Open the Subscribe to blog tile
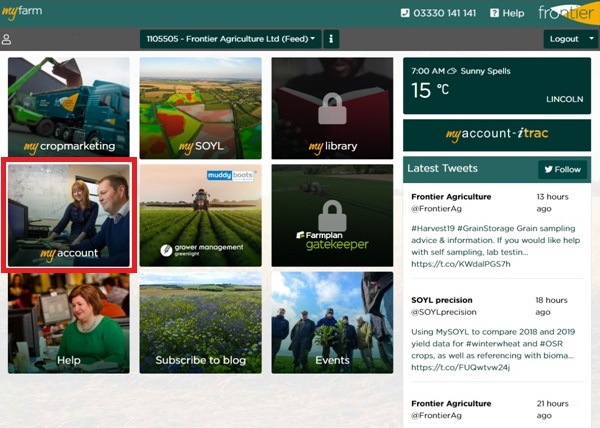This screenshot has width=600, height=428. (201, 323)
